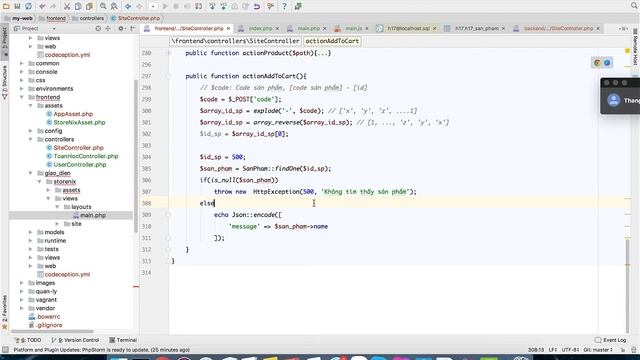
Task: Open the Version Control tool window
Action: tap(75, 340)
